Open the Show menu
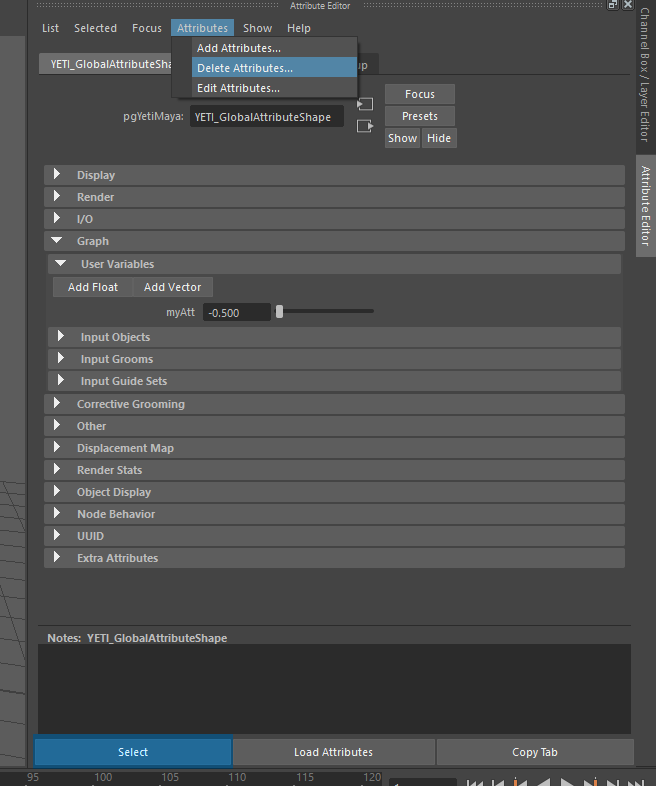The height and width of the screenshot is (786, 656). click(x=257, y=28)
